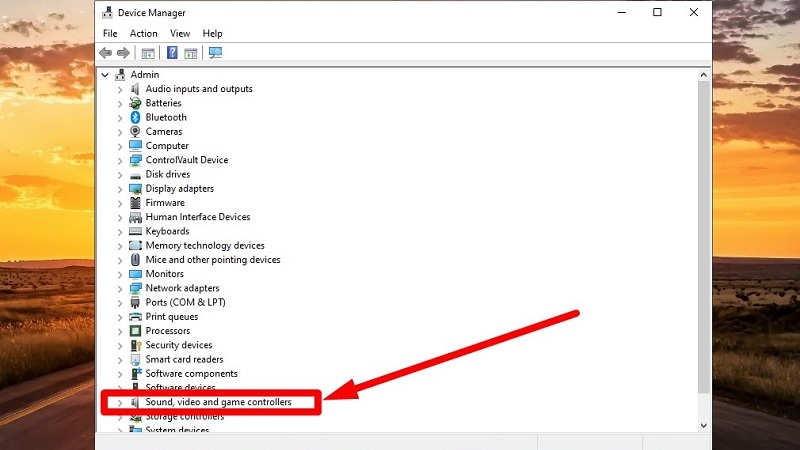Click the Processors category icon

[x=135, y=331]
